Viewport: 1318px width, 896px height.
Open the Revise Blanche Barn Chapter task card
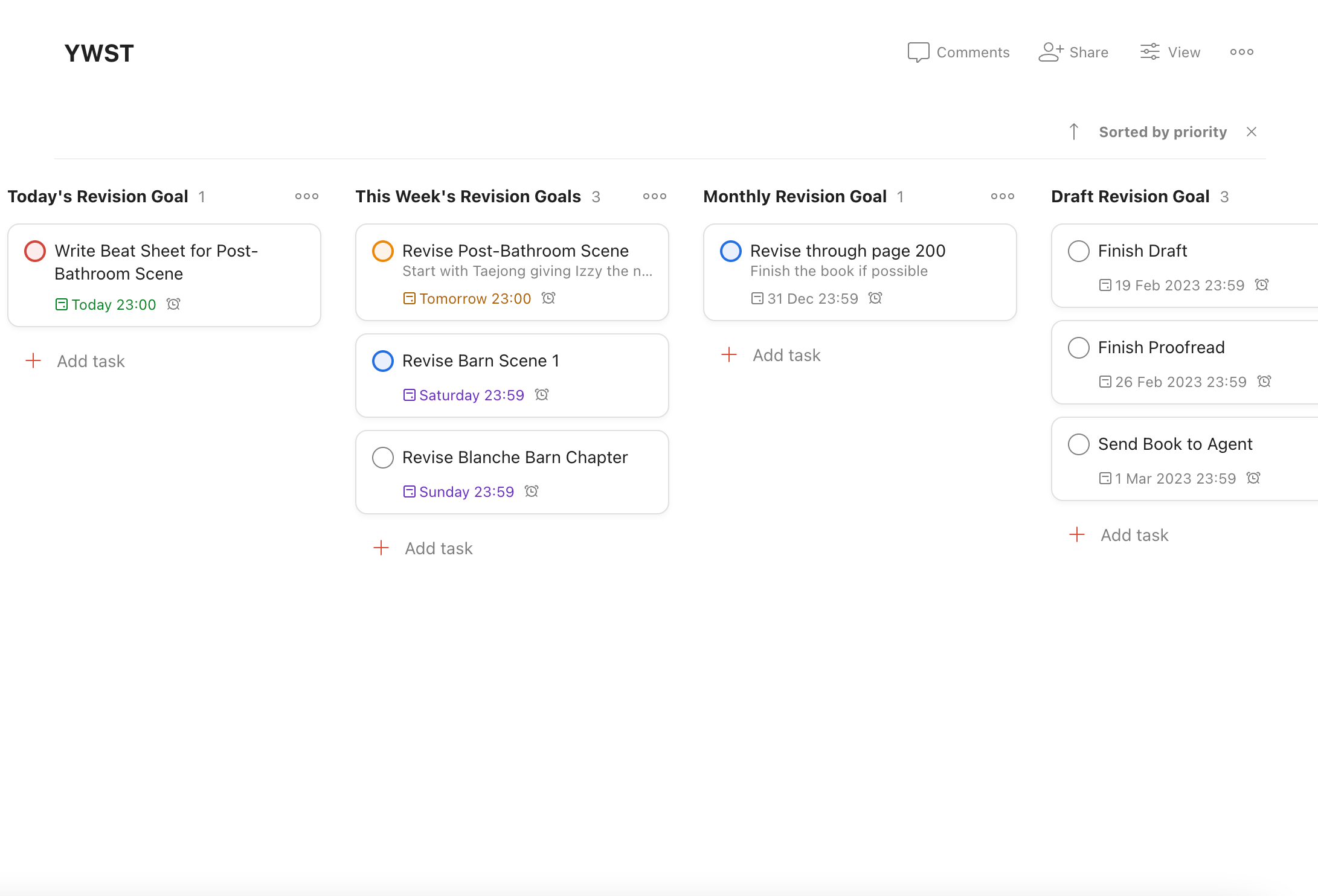click(x=515, y=458)
